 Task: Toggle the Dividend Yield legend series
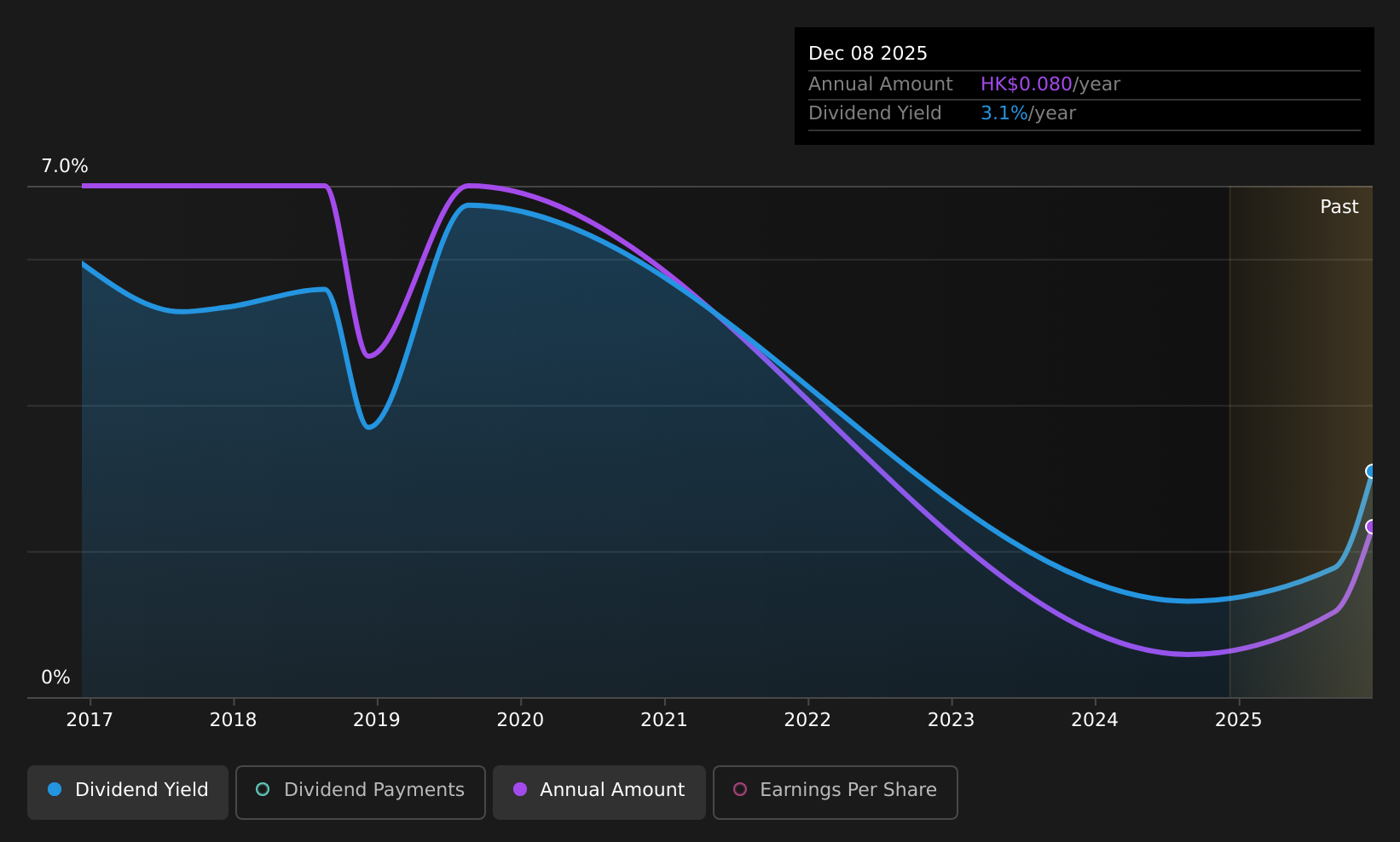[x=128, y=793]
